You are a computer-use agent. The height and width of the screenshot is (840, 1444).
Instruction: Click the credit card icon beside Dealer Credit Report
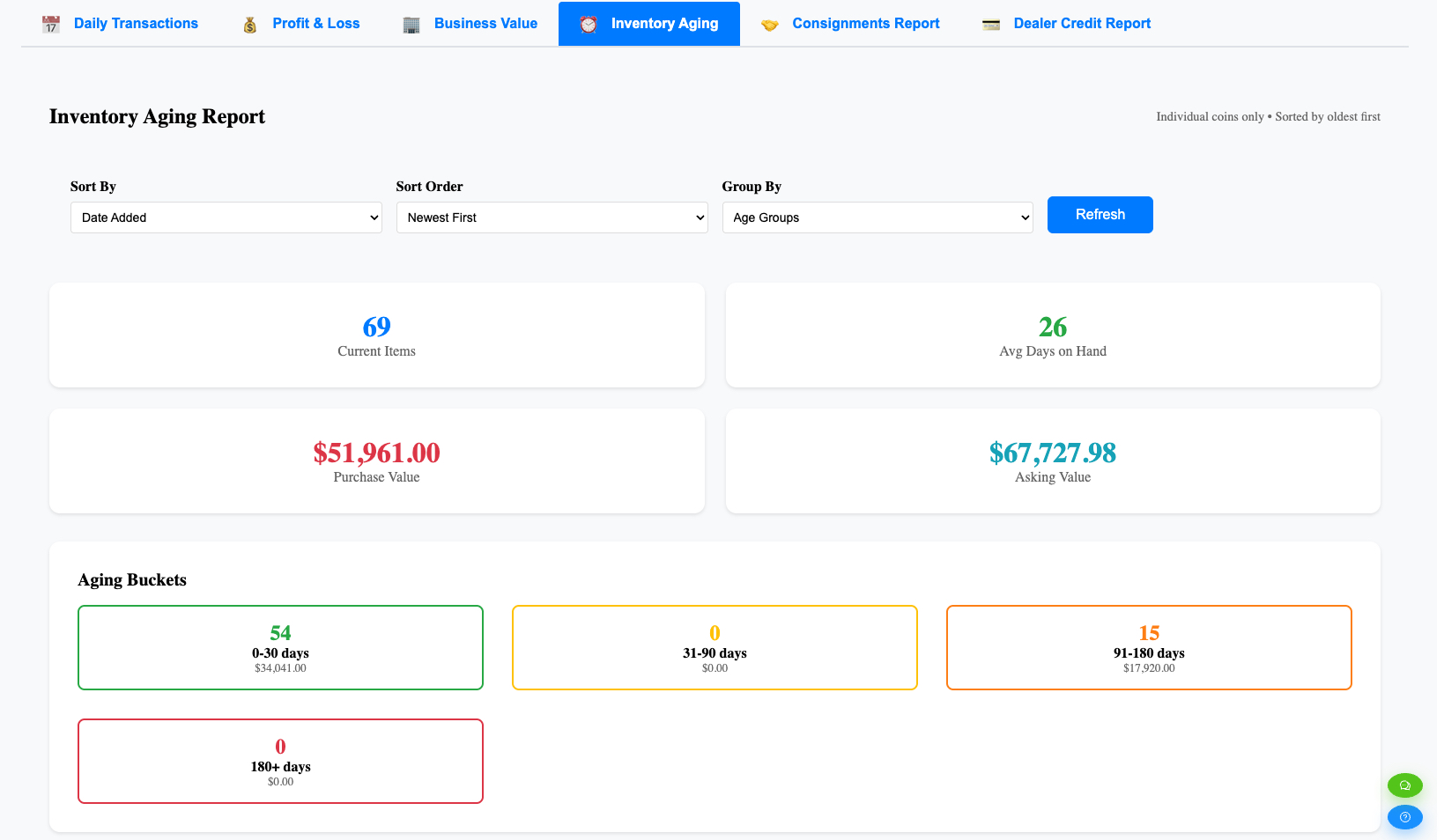coord(991,25)
